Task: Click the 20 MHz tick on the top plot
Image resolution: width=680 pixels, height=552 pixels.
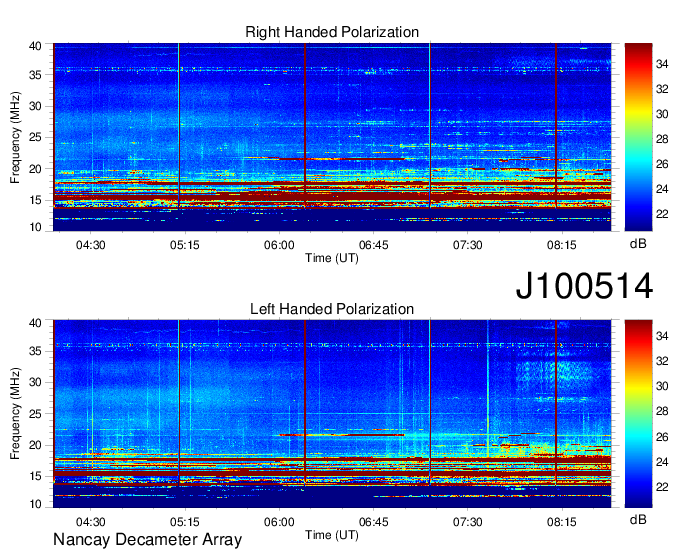Action: (36, 169)
